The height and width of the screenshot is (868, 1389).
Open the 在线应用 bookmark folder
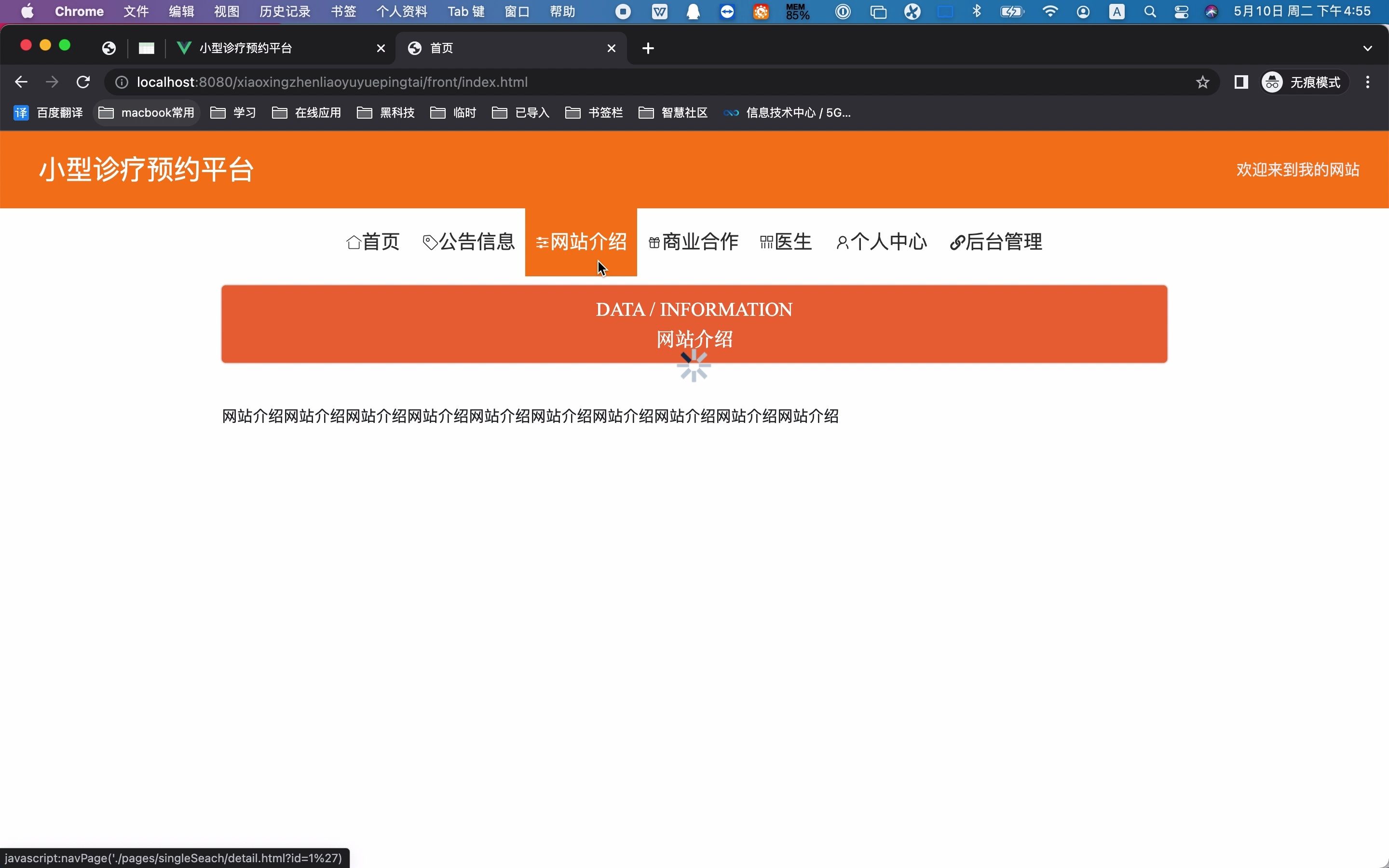click(x=307, y=112)
